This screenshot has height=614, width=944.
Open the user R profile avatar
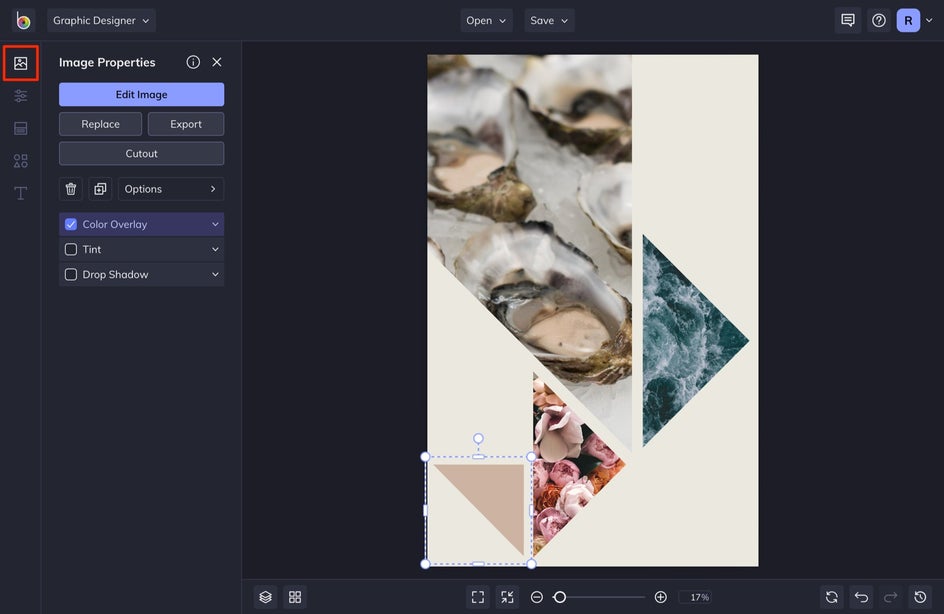908,20
